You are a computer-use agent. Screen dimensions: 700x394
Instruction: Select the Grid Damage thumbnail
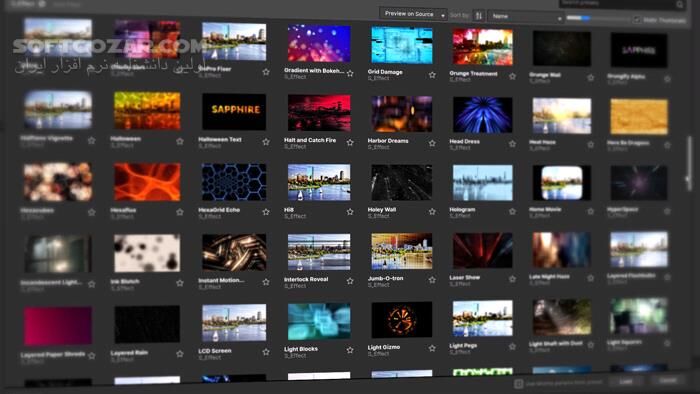point(402,46)
